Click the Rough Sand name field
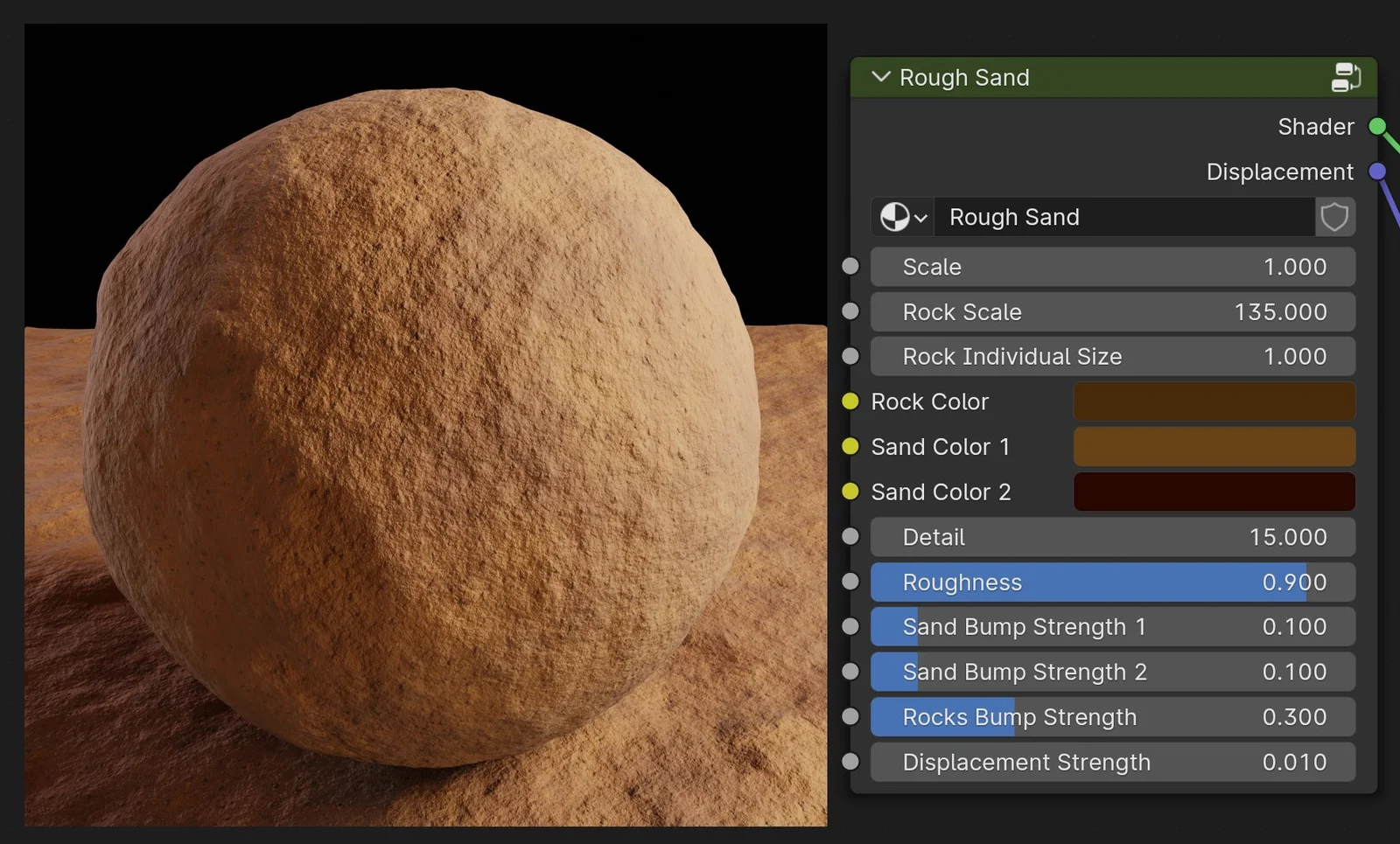Viewport: 1400px width, 844px height. coord(1124,217)
